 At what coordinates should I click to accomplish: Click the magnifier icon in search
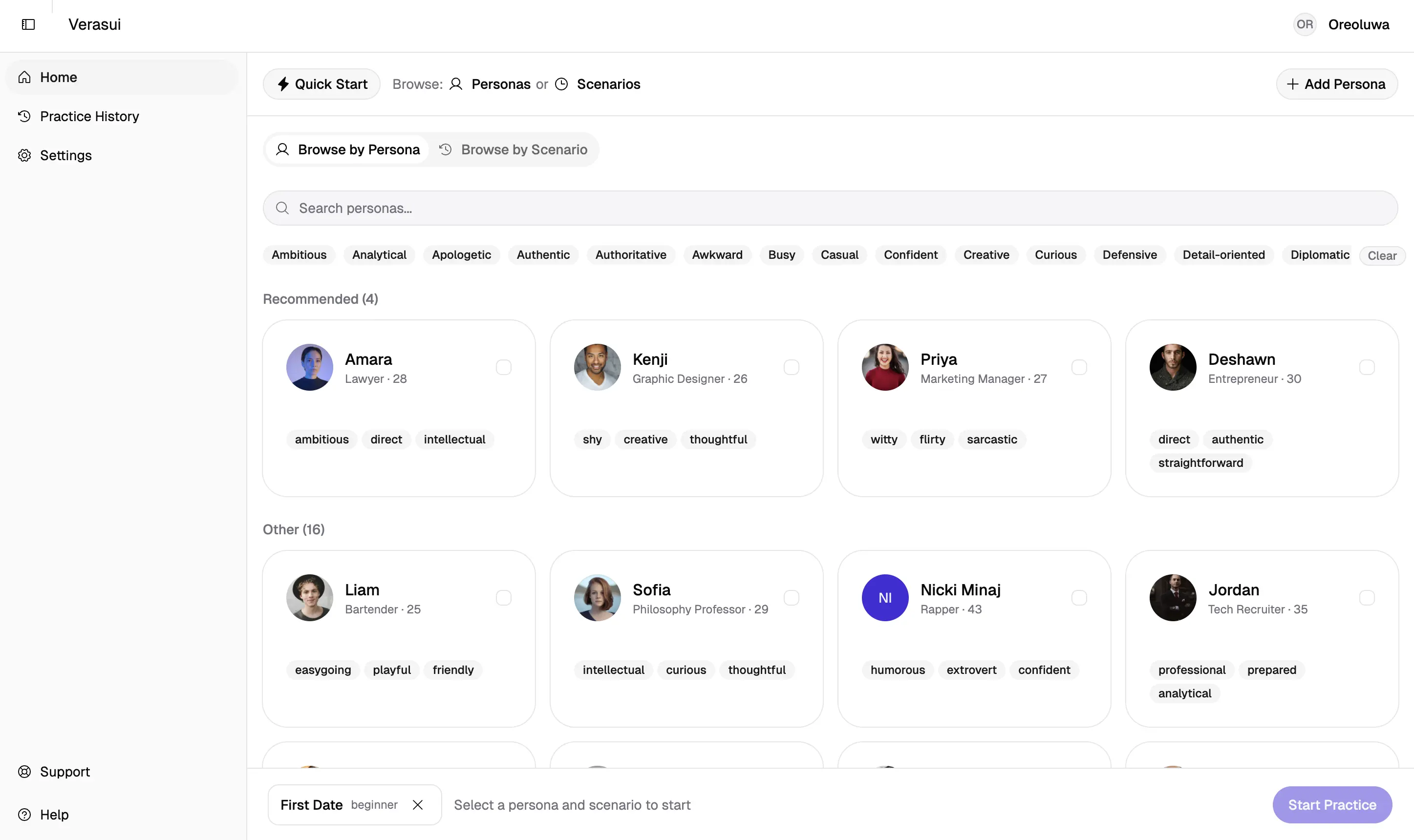pyautogui.click(x=282, y=208)
